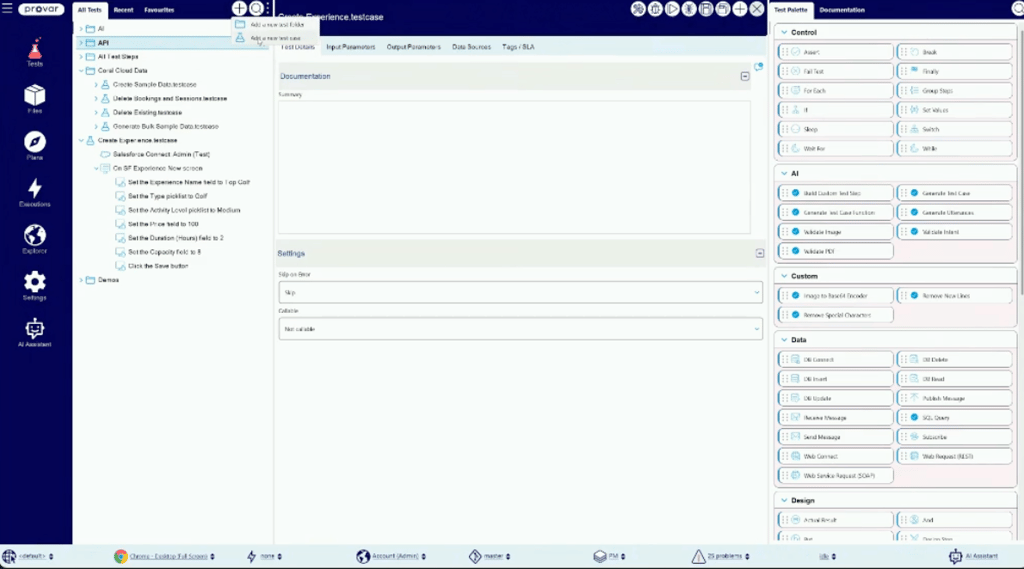
Task: Select the Send Message palette item
Action: point(835,436)
